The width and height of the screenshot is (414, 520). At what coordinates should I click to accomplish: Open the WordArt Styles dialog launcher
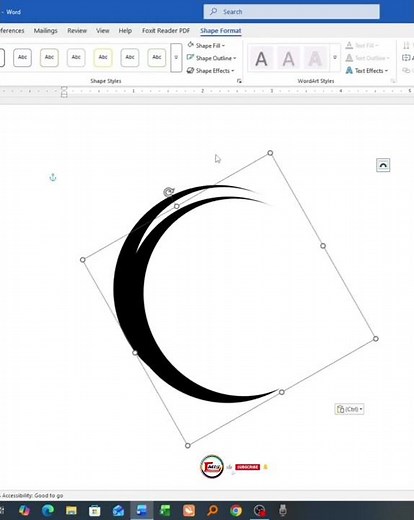(393, 81)
